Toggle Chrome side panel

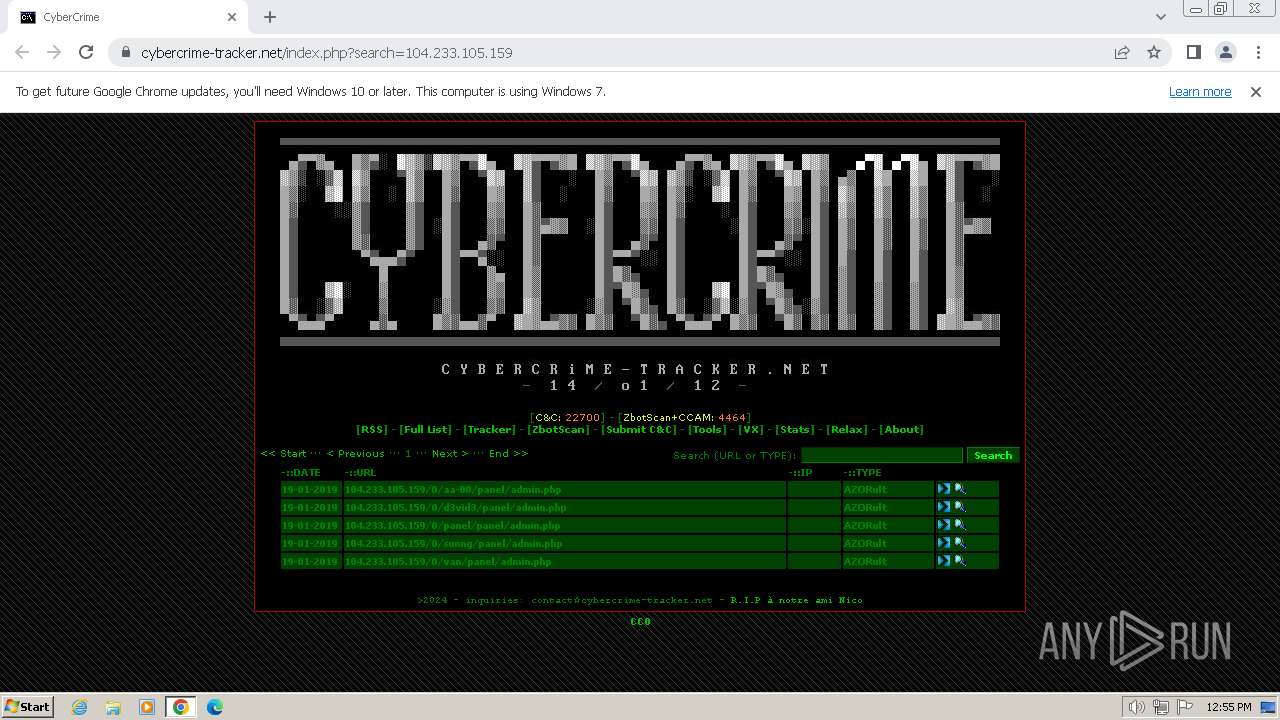[1193, 52]
